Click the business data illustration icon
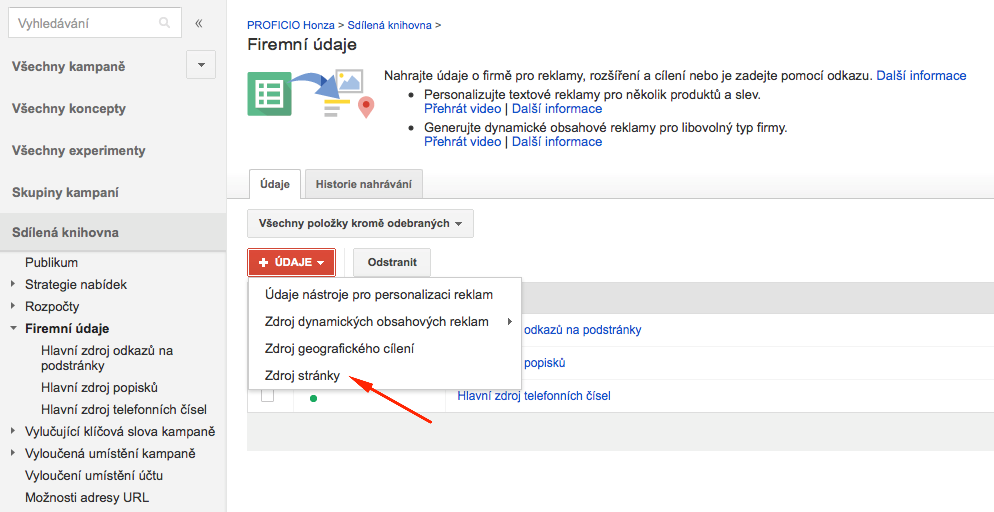Image resolution: width=994 pixels, height=512 pixels. (x=311, y=94)
